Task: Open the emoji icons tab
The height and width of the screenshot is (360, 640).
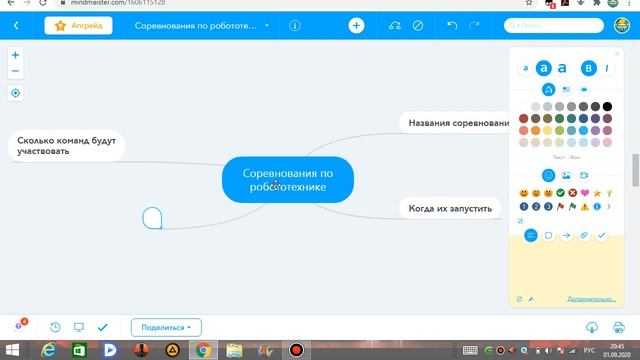Action: pos(548,175)
